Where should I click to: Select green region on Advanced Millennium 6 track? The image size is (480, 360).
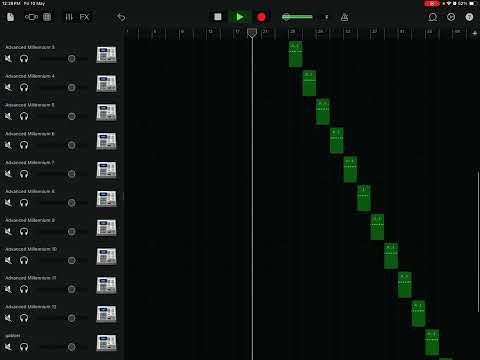(337, 141)
